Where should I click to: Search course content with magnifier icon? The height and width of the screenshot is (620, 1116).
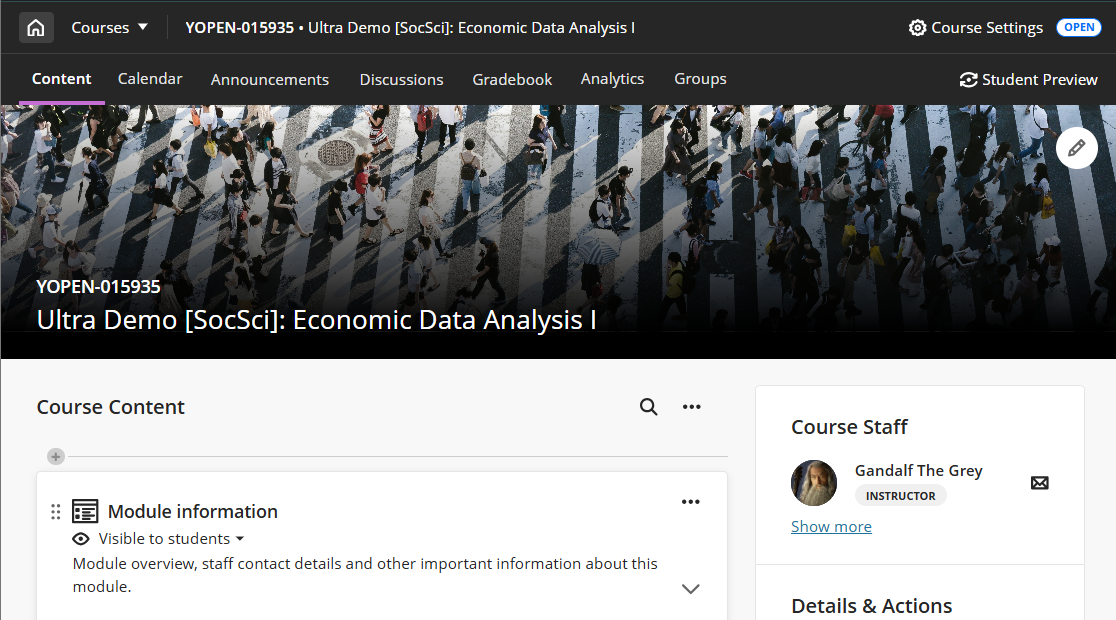tap(649, 407)
